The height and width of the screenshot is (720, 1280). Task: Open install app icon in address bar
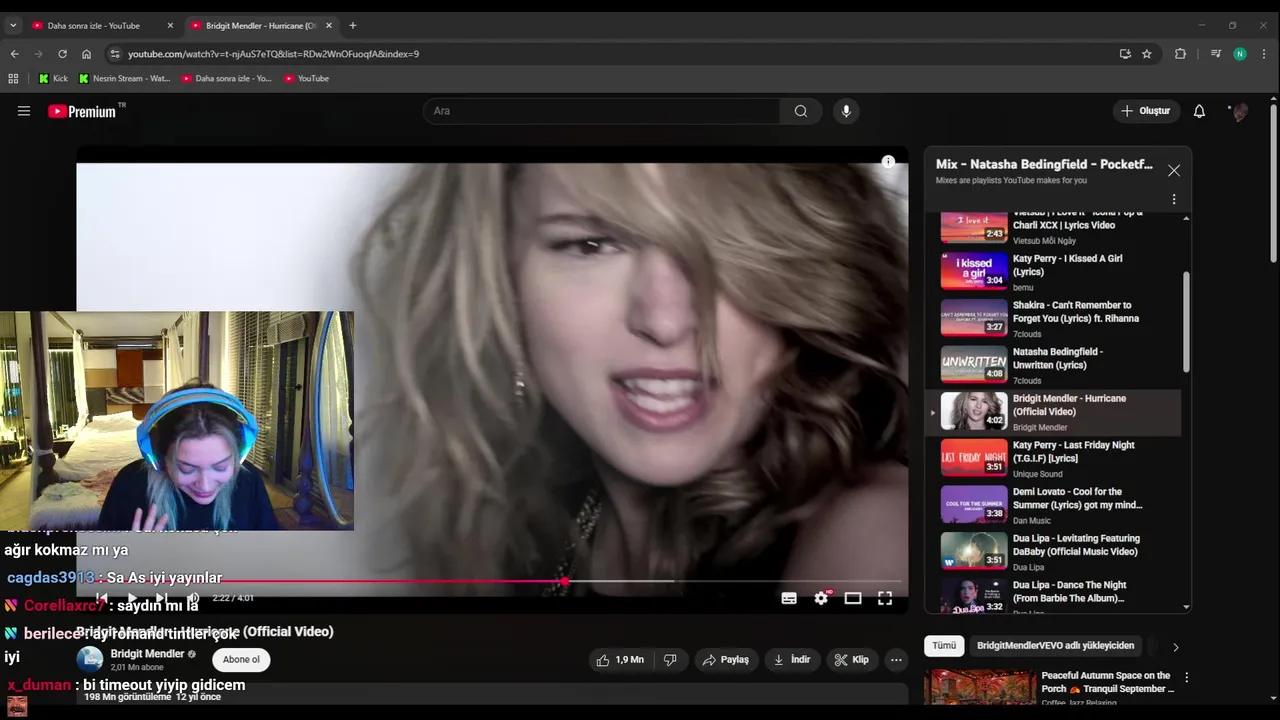1125,54
